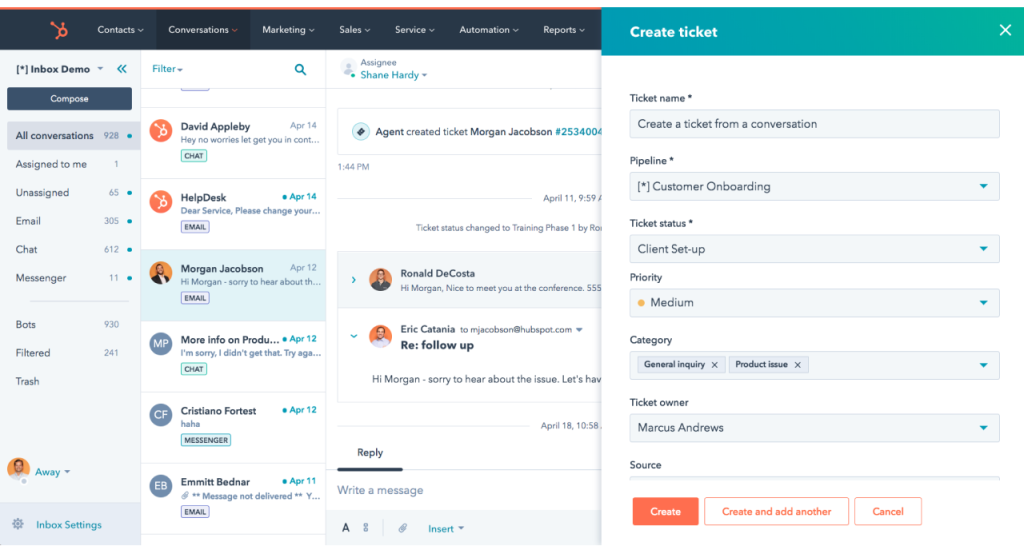Viewport: 1024px width, 558px height.
Task: Click the CF avatar circle
Action: click(x=161, y=415)
